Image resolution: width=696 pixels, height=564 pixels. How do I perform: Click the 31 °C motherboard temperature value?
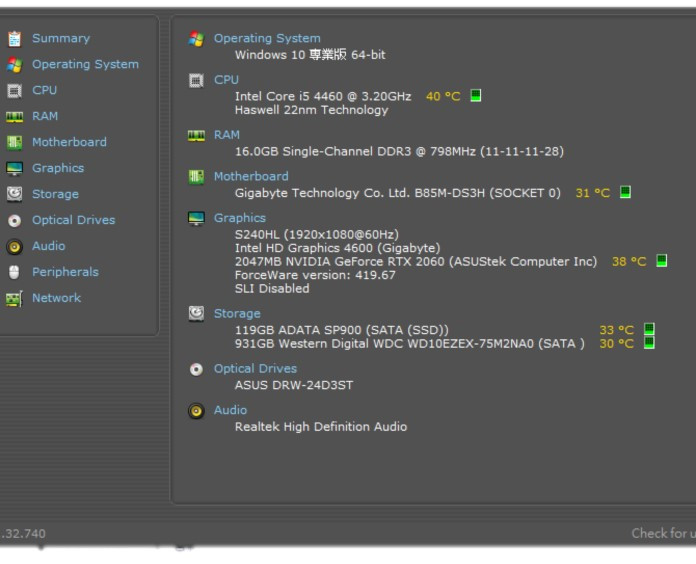[593, 193]
